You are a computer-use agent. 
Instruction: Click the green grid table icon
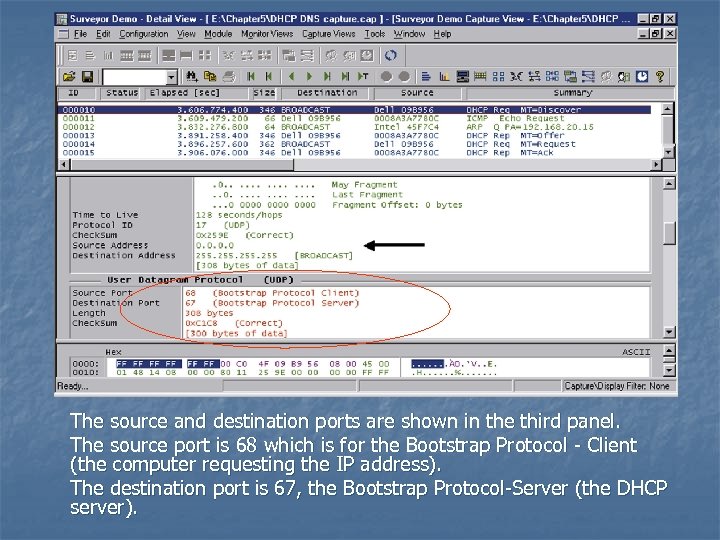[480, 76]
